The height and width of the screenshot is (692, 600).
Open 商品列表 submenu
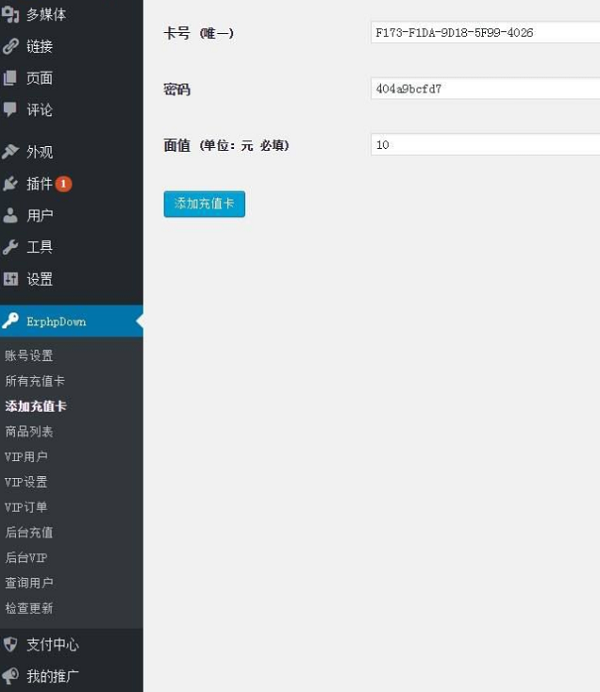click(29, 432)
